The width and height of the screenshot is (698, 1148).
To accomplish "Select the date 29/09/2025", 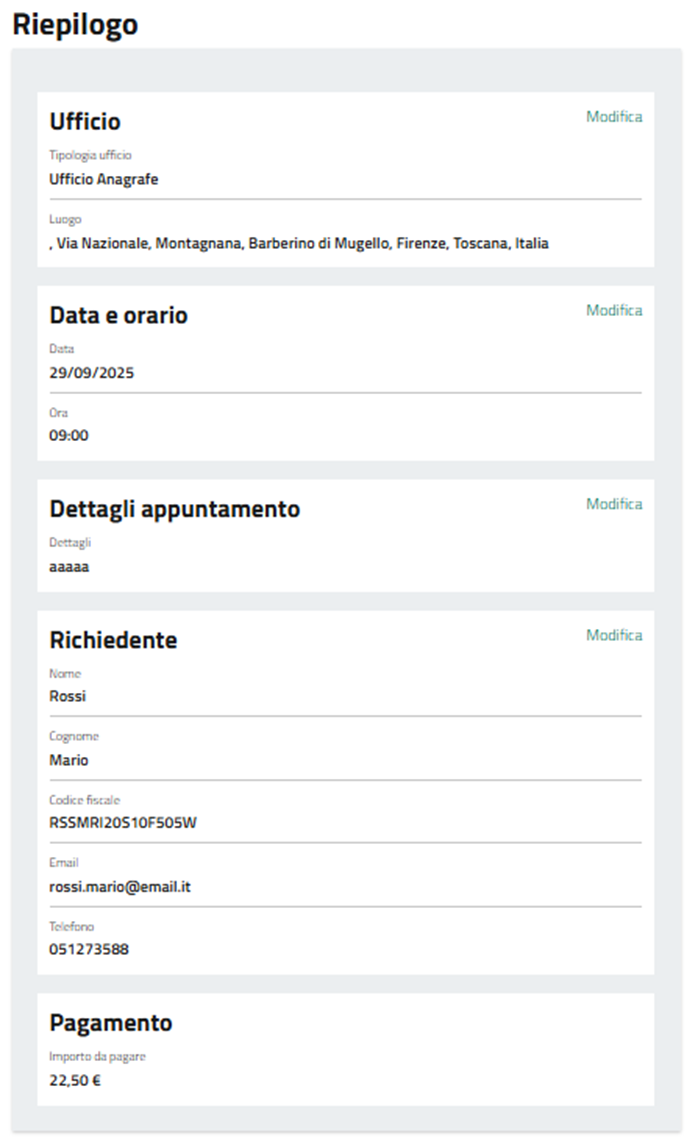I will [92, 373].
